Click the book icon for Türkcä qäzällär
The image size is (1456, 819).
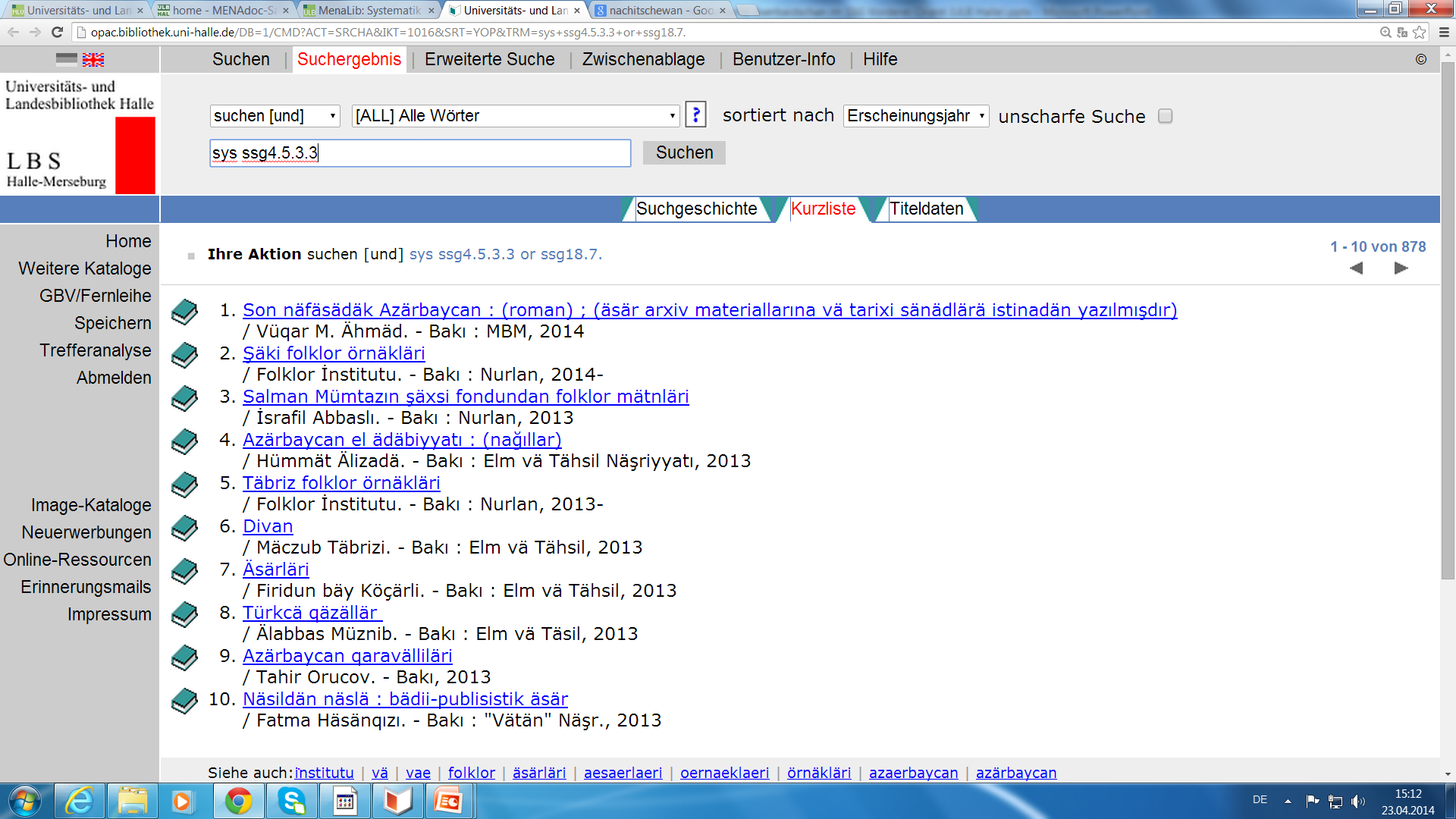pos(184,614)
